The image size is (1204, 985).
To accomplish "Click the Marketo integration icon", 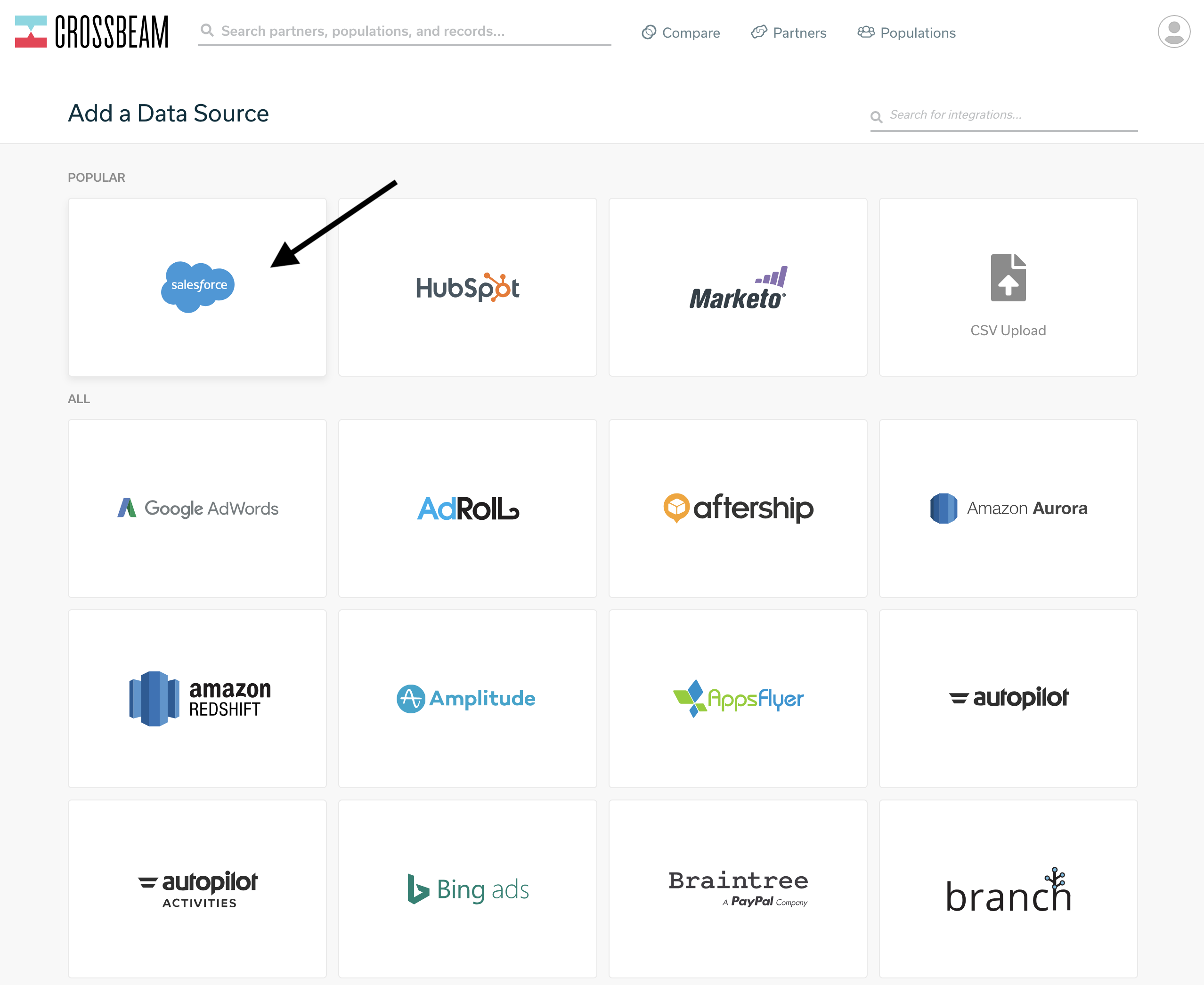I will tap(738, 287).
